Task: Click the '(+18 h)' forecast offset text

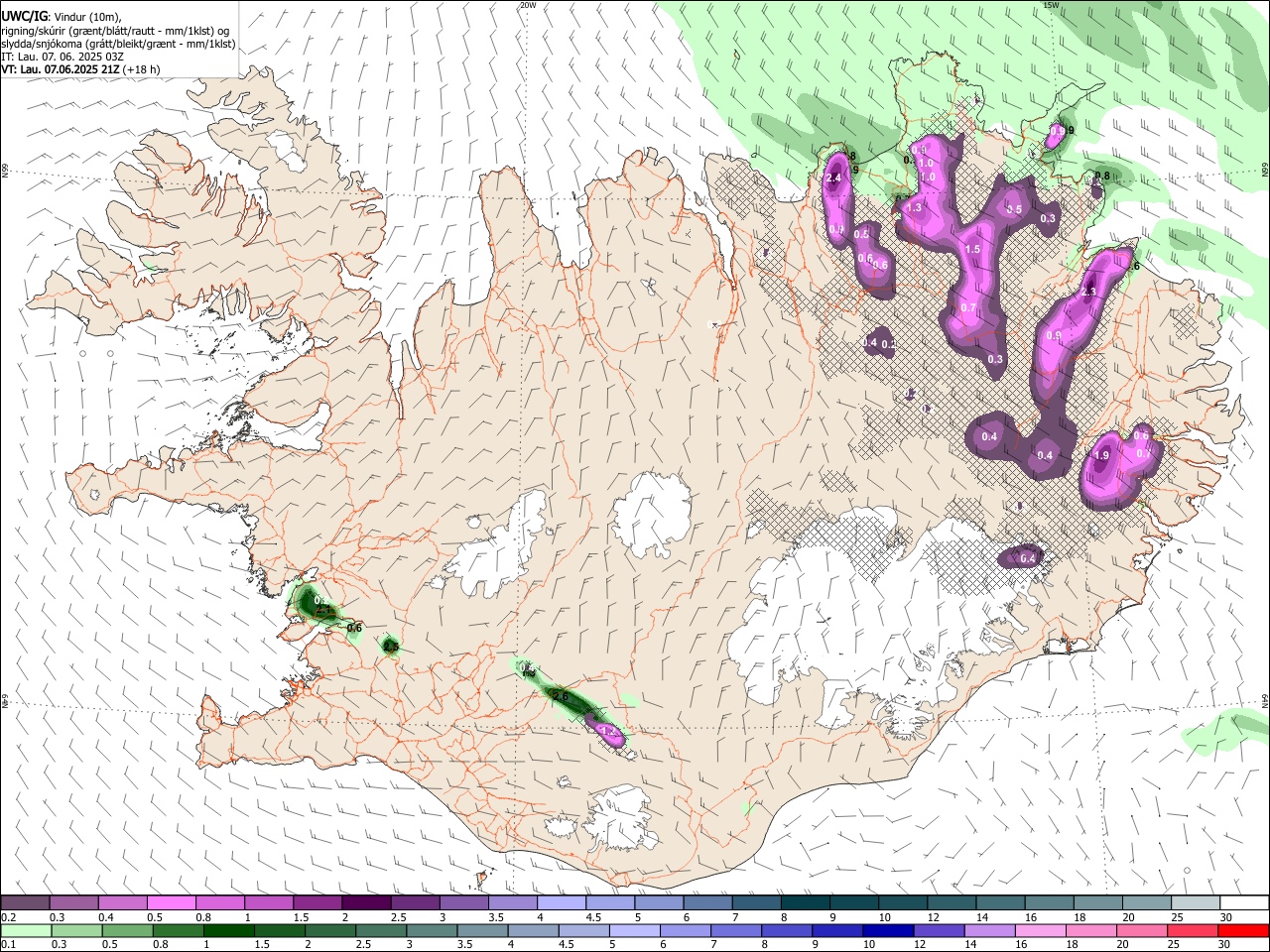Action: (x=143, y=69)
